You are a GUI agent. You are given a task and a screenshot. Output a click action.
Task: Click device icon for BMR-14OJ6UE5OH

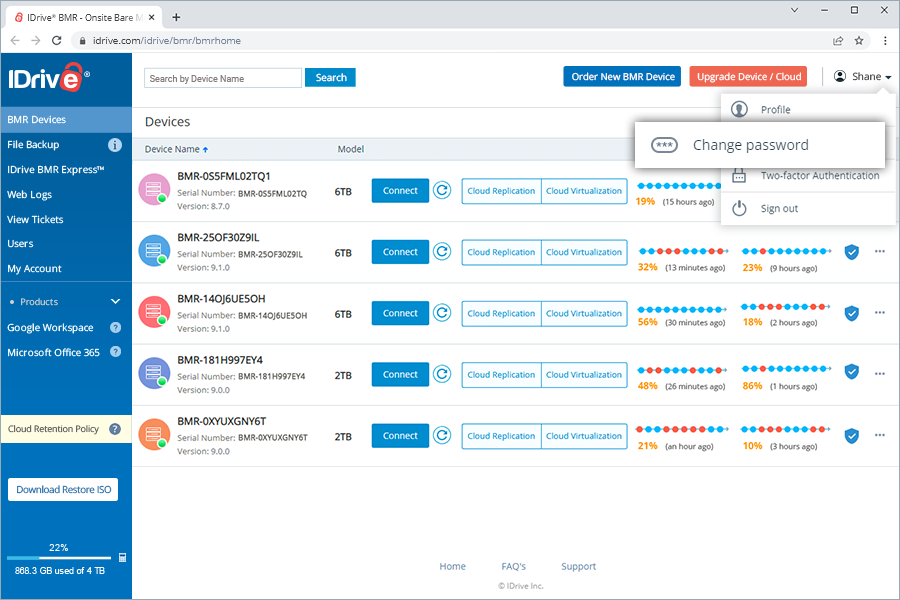click(154, 312)
